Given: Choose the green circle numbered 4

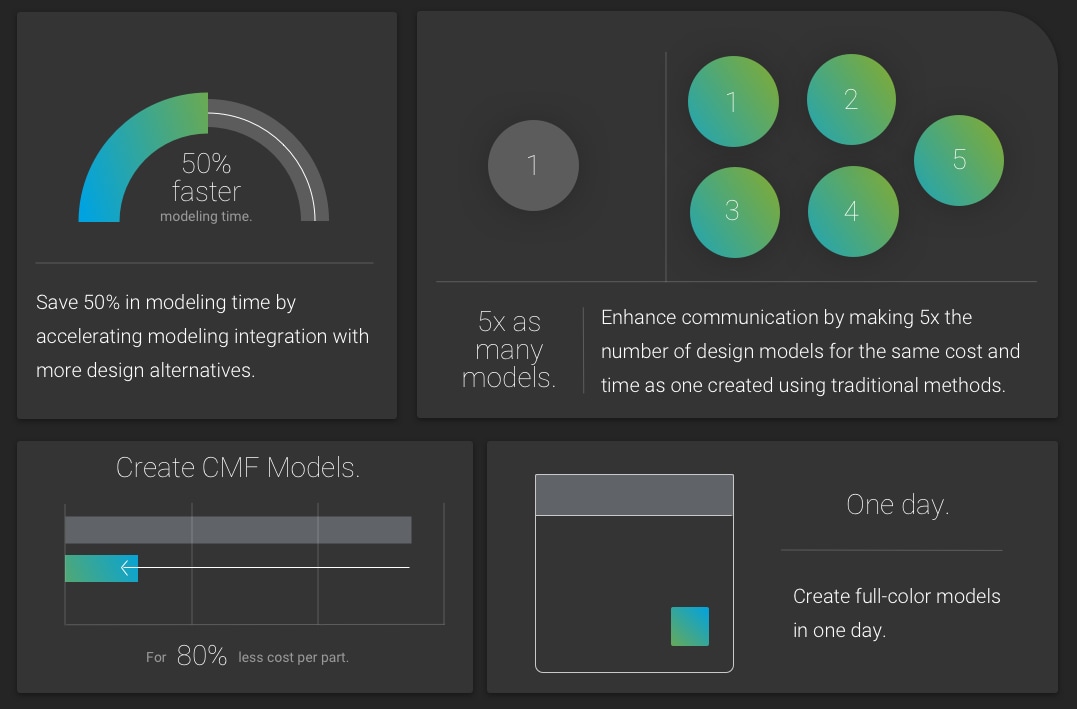Looking at the screenshot, I should pos(853,212).
